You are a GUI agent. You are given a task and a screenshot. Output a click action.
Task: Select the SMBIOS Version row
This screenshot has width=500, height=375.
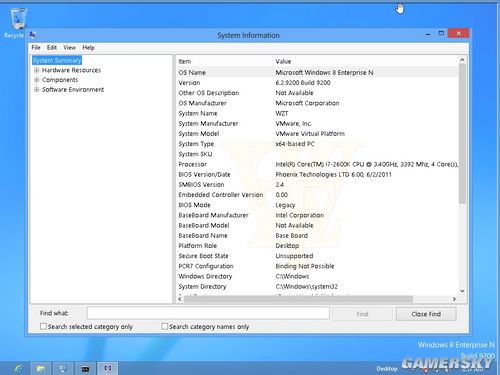coord(317,185)
